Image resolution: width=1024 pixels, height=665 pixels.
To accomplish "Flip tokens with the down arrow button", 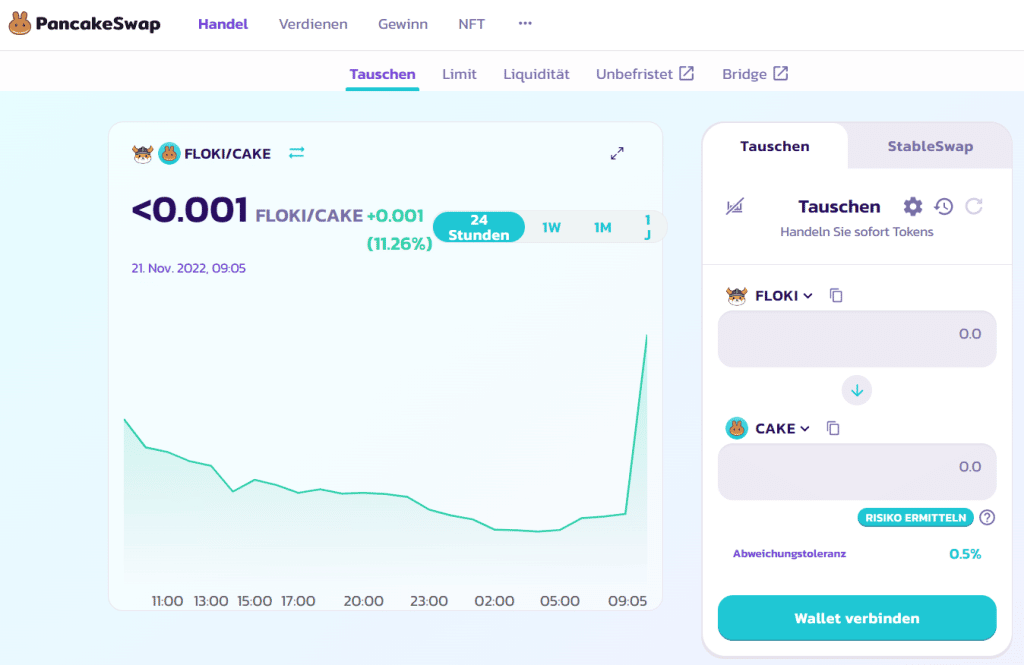I will 856,390.
